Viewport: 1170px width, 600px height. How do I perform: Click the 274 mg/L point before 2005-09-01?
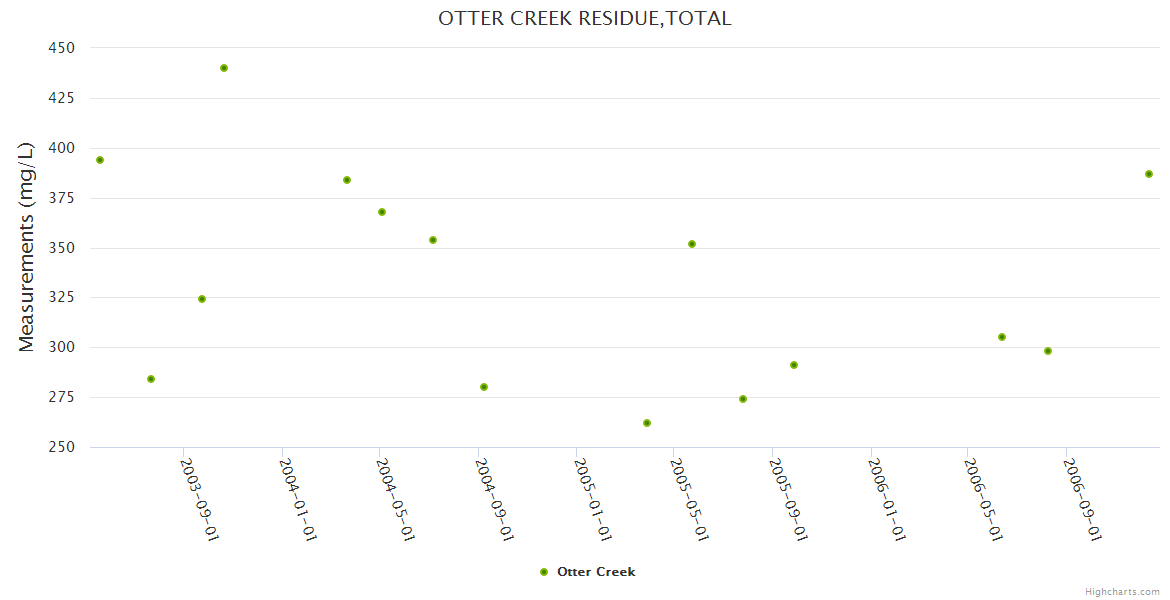point(743,399)
